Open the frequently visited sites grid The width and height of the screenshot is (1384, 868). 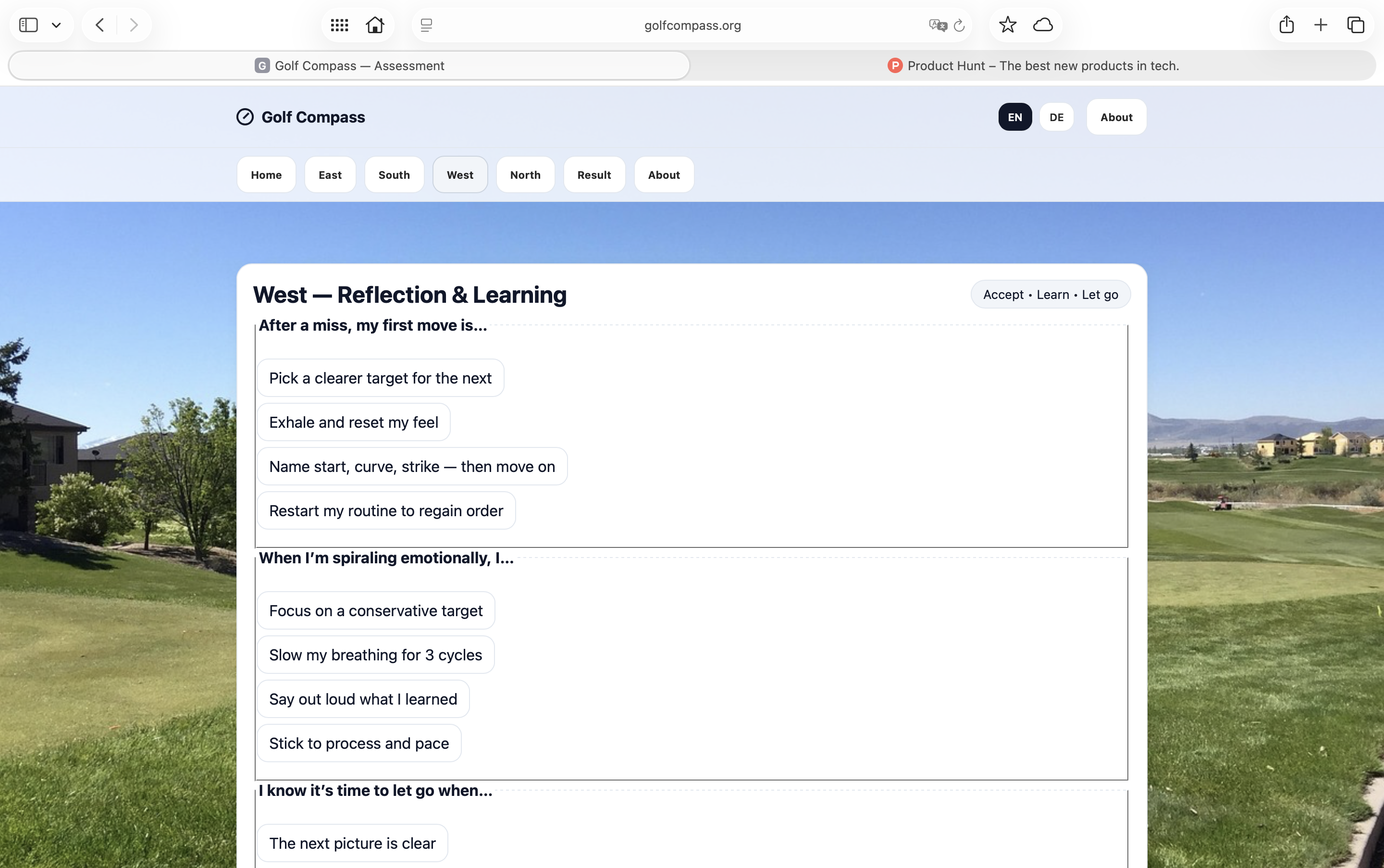339,25
